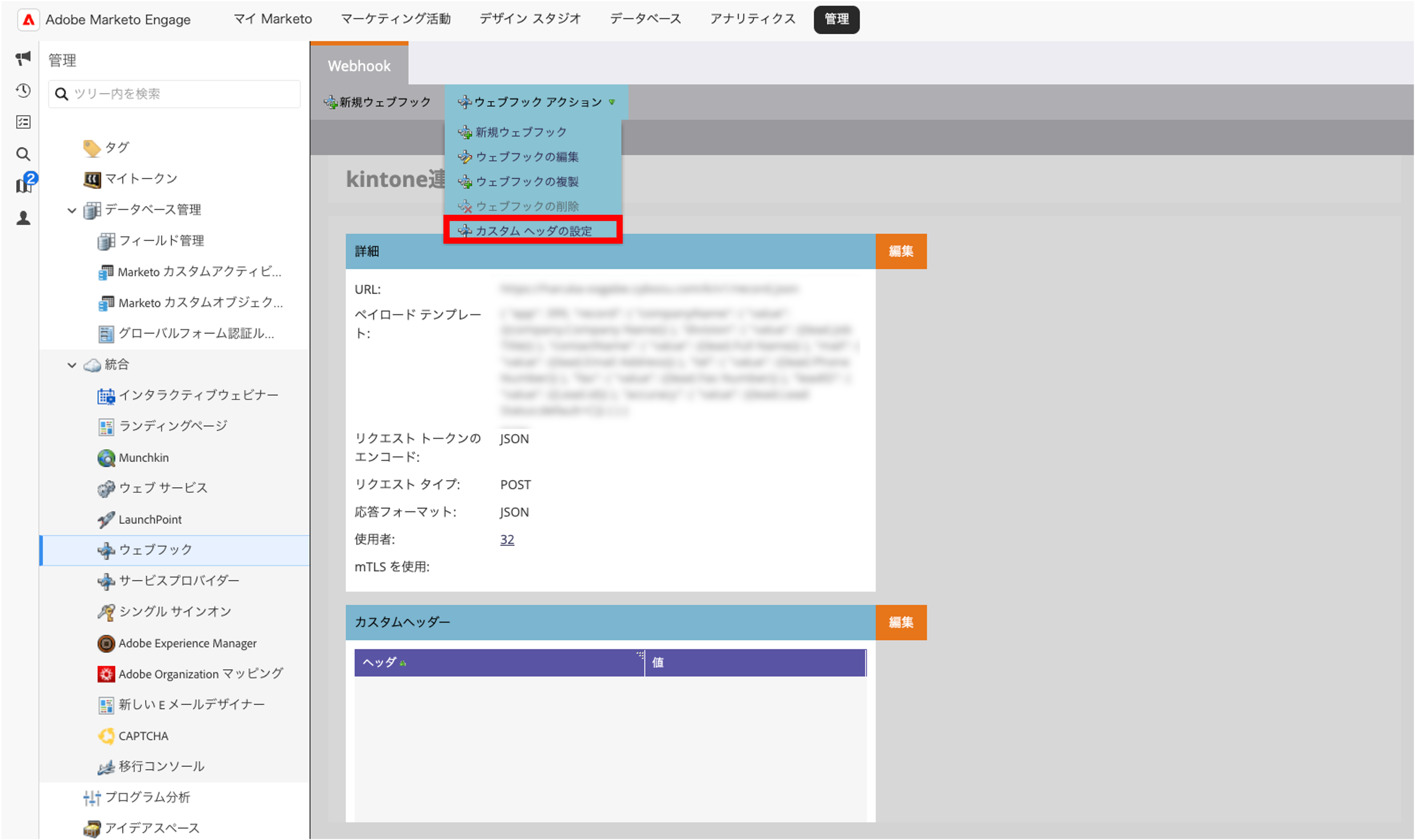Click the ウェブ サービス gears icon
Image resolution: width=1415 pixels, height=840 pixels.
(106, 489)
